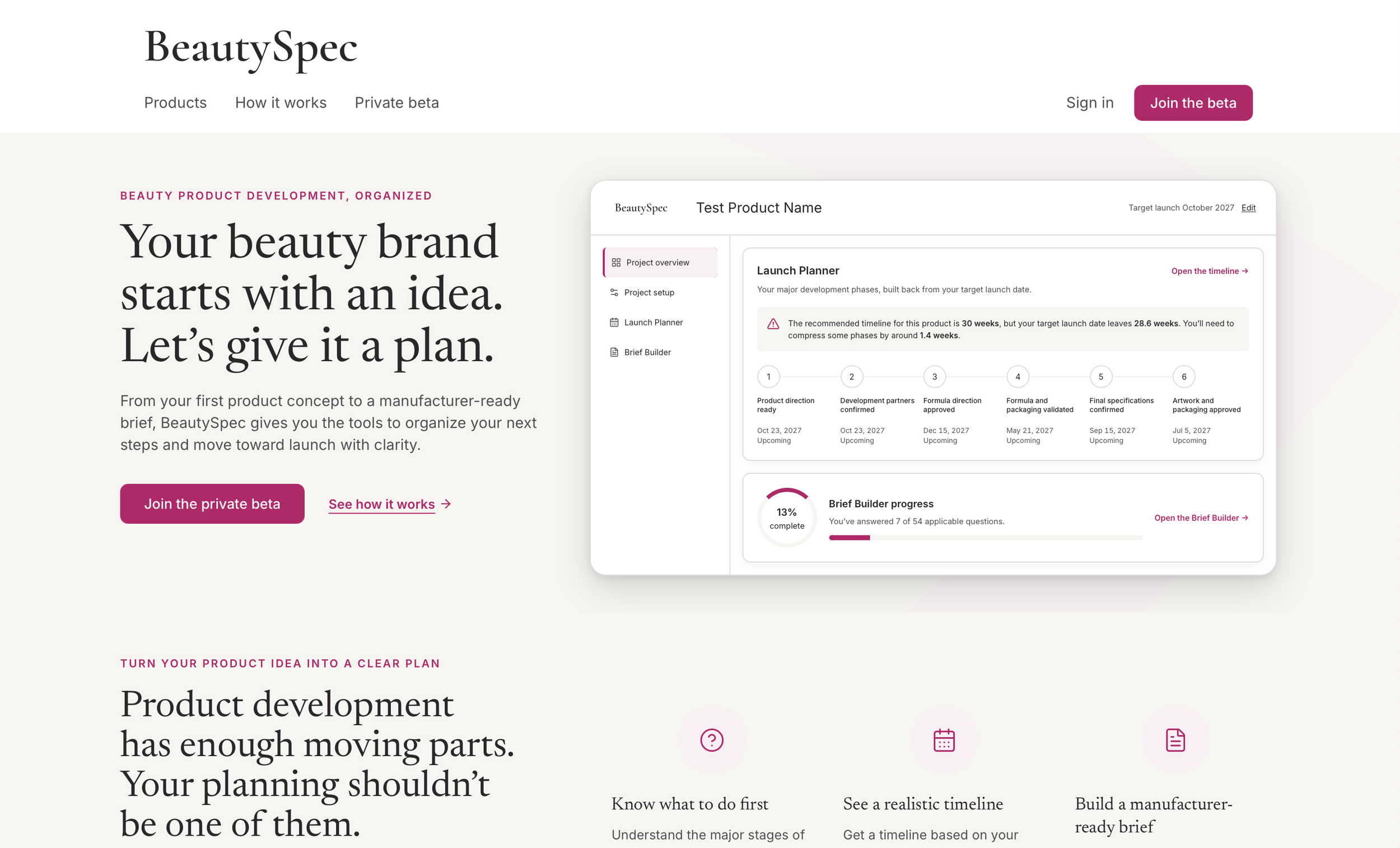Viewport: 1400px width, 848px height.
Task: Click the Dec 15, 2027 milestone date
Action: (945, 430)
